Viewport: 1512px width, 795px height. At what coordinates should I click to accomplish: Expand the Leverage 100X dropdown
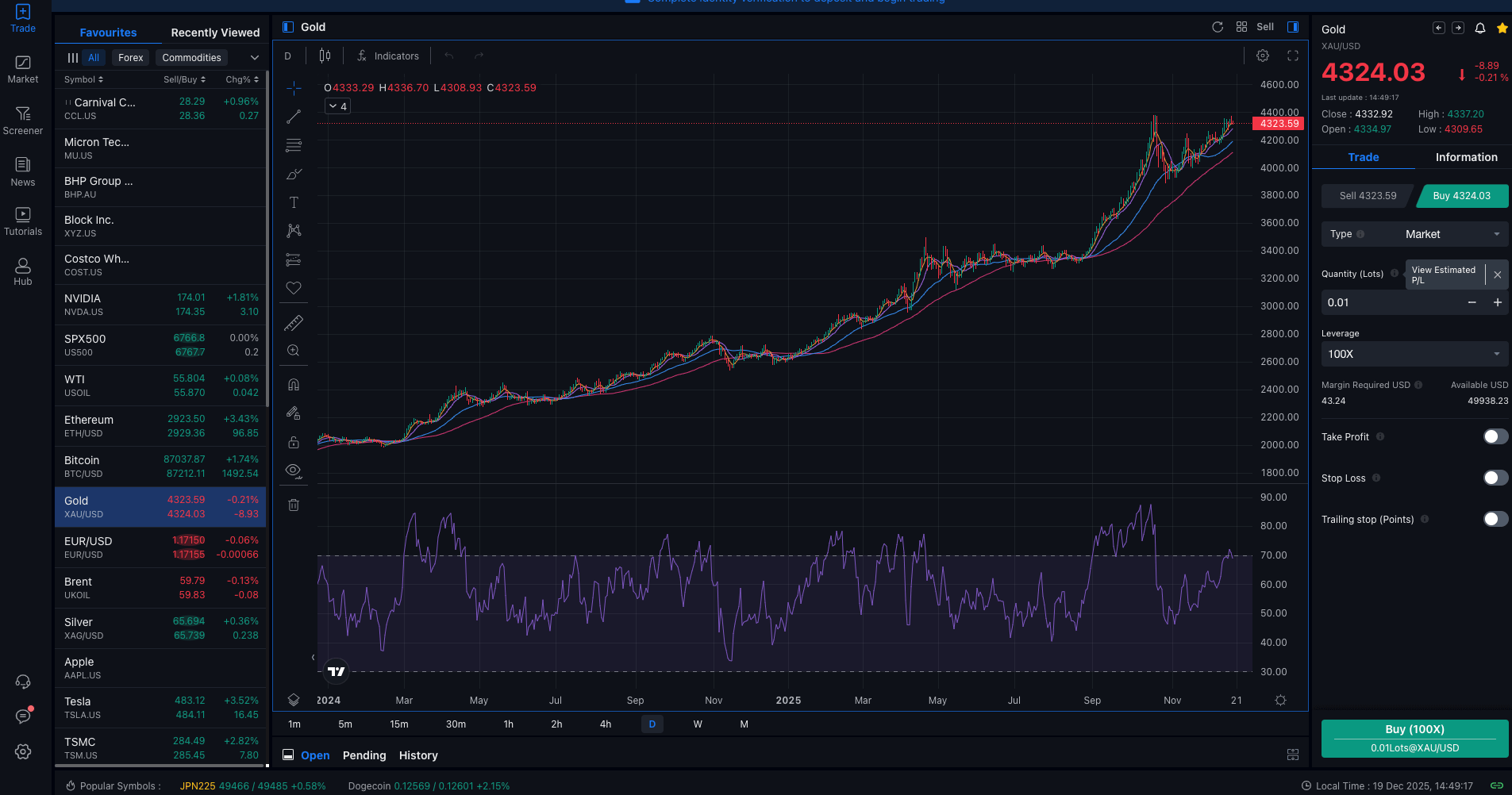tap(1414, 354)
